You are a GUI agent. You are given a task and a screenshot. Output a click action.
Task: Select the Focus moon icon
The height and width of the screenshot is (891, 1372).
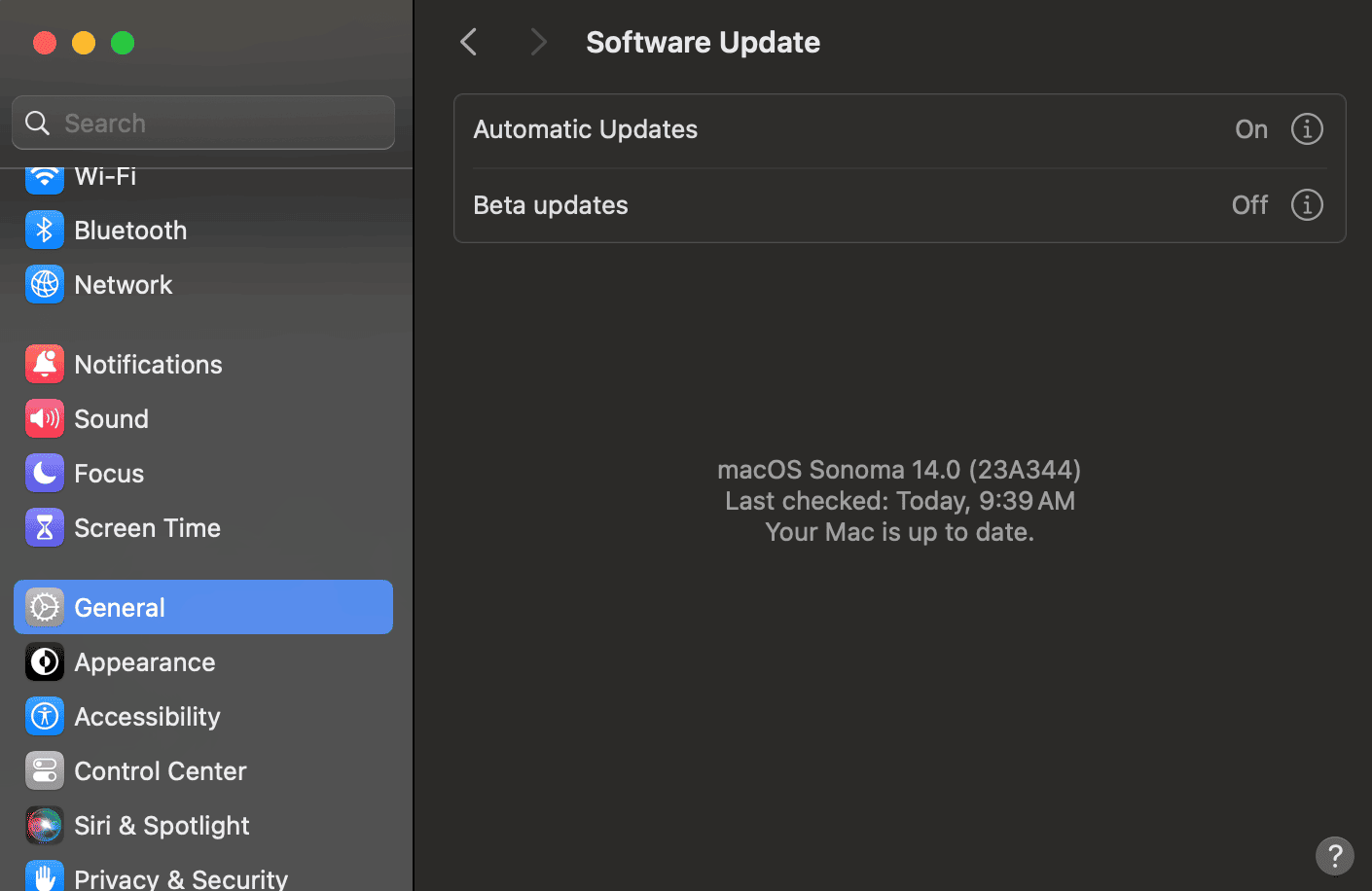pos(44,473)
